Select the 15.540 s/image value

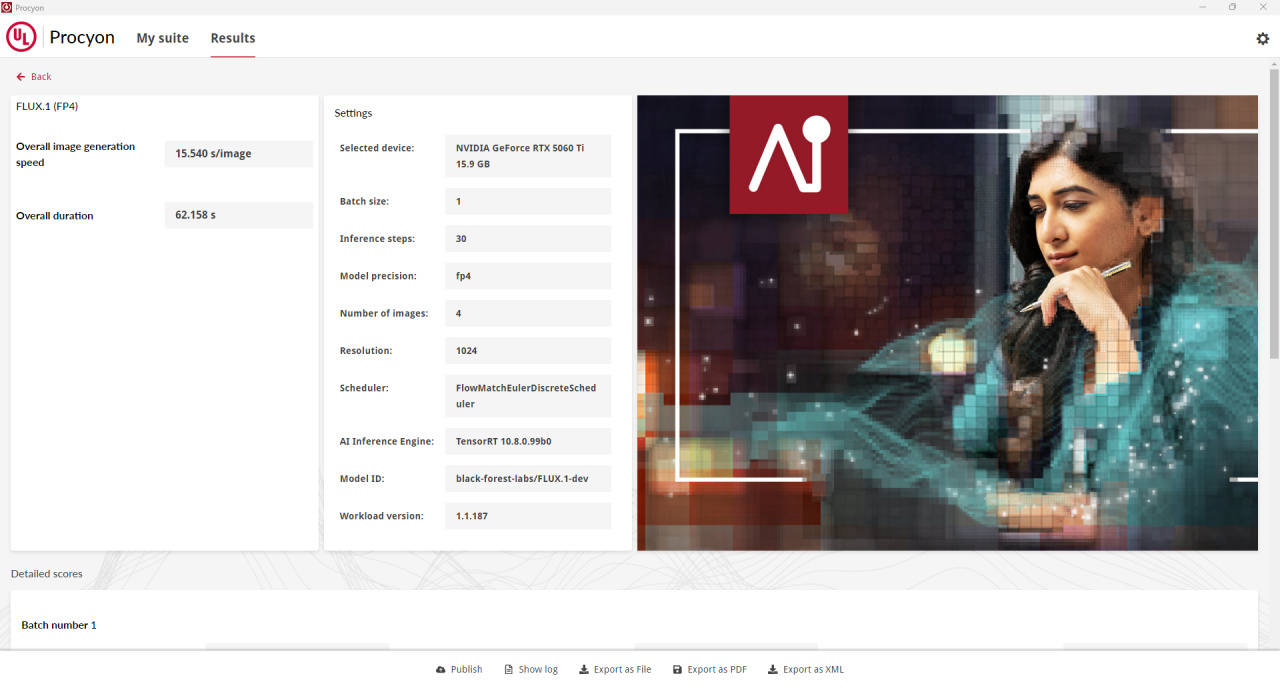(x=239, y=154)
